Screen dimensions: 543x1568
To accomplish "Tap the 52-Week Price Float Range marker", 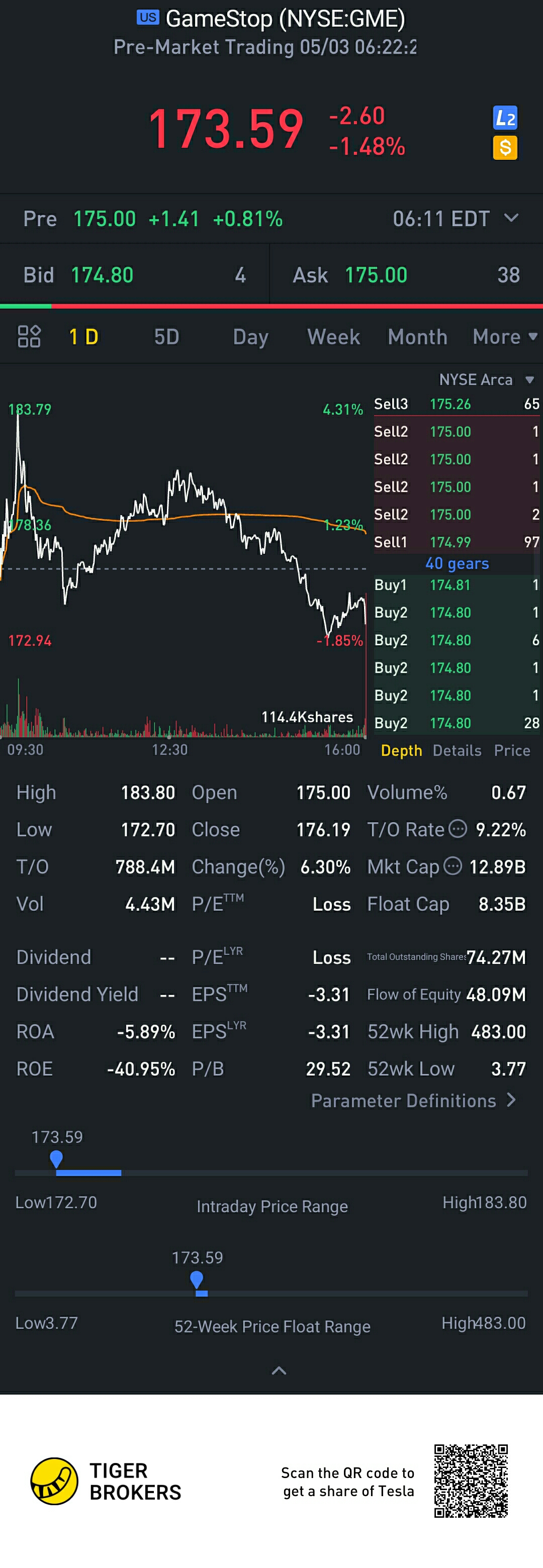I will [x=197, y=1280].
